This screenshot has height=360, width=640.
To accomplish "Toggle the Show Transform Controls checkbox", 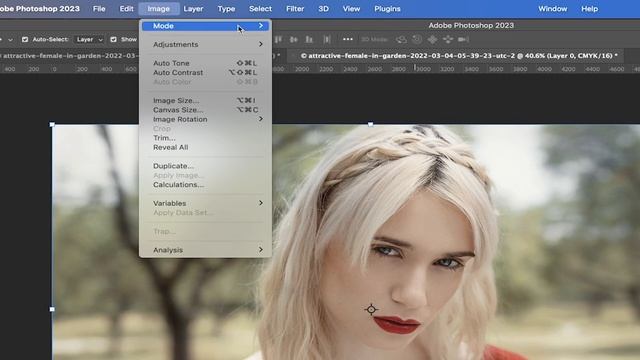I will click(x=113, y=40).
